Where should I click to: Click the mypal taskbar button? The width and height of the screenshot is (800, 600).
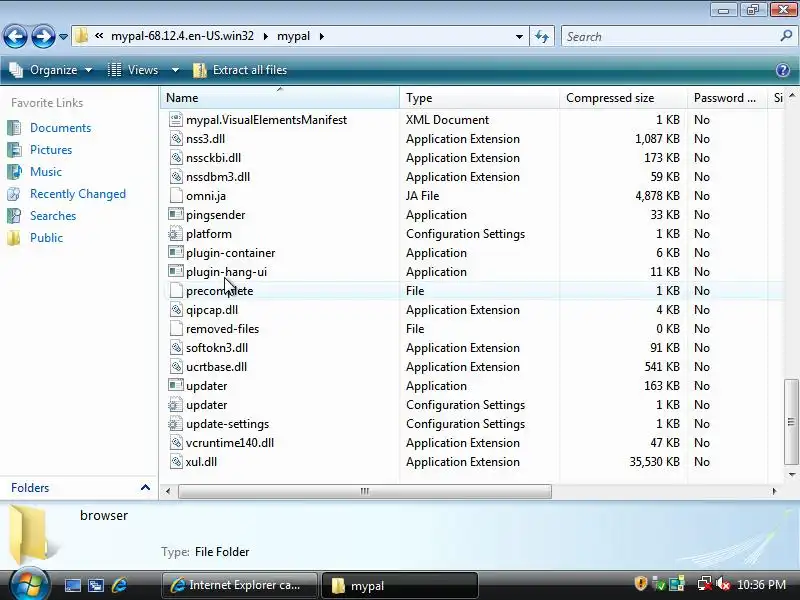(x=399, y=585)
